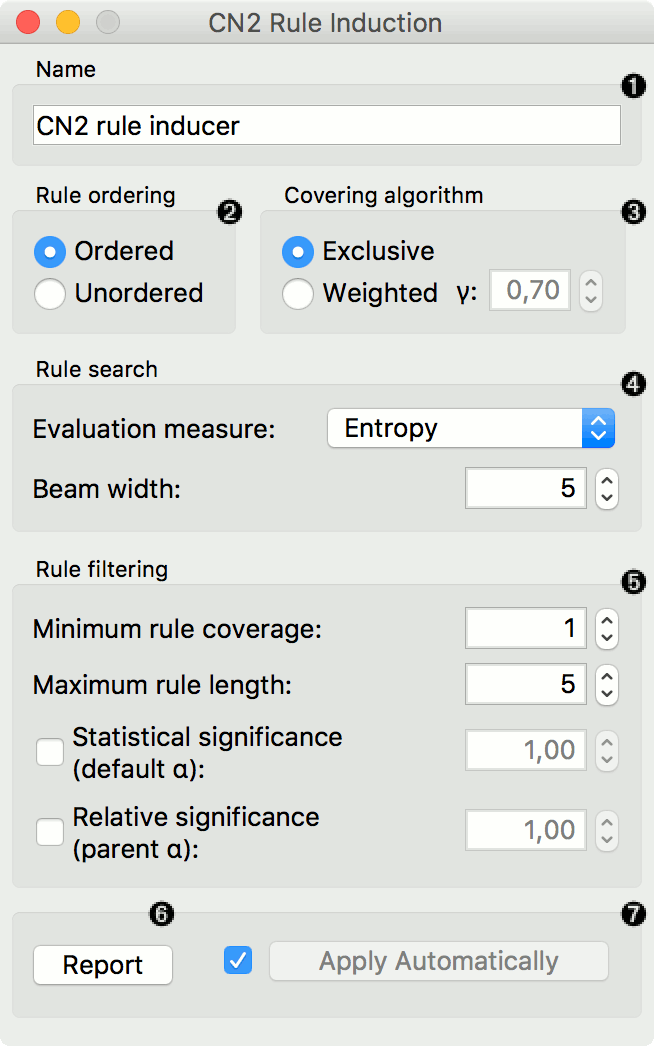Click the numbered marker 5 on Rule filtering
Image resolution: width=654 pixels, height=1046 pixels.
coord(633,582)
